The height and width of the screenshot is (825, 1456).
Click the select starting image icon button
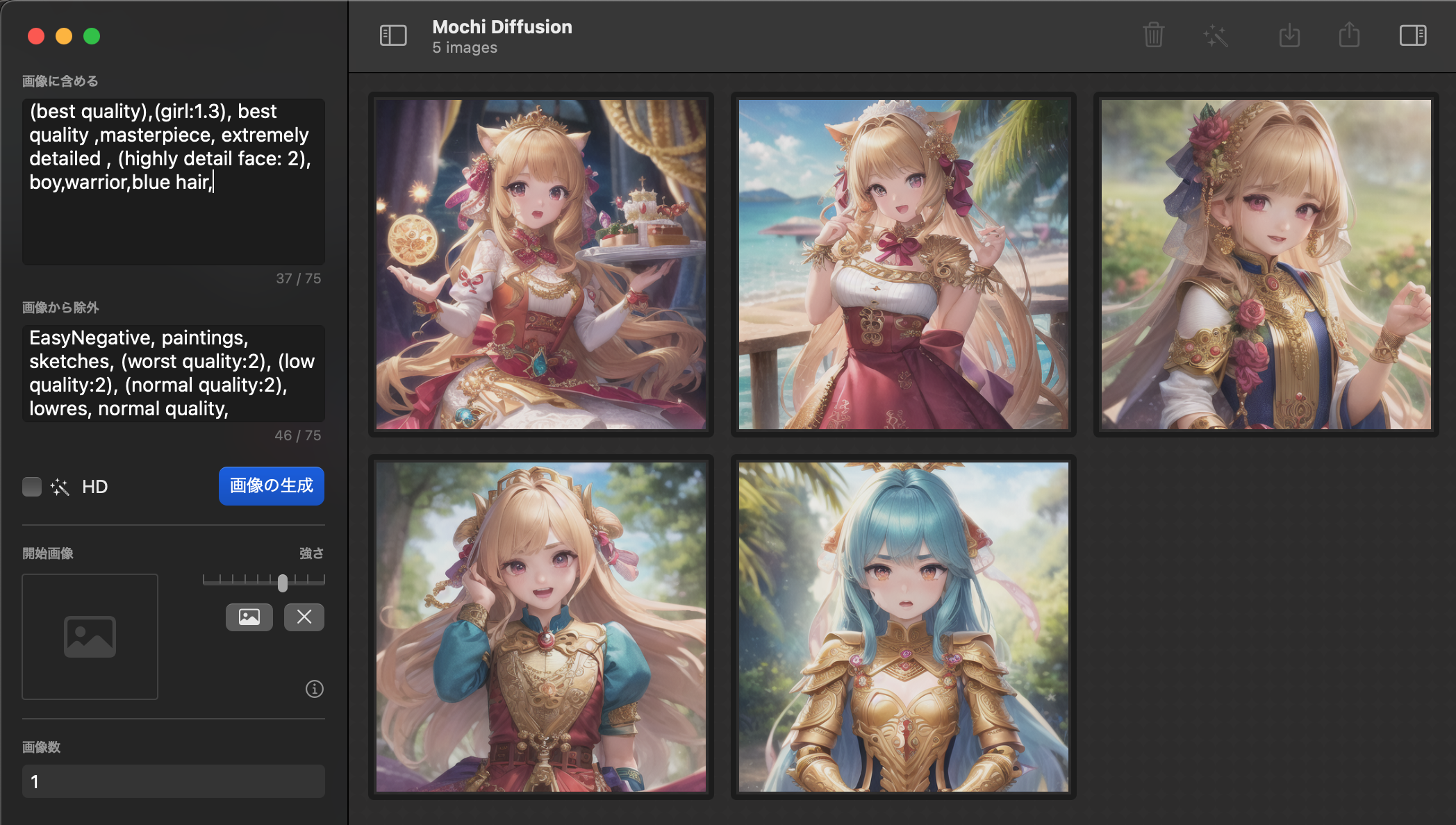(x=249, y=617)
